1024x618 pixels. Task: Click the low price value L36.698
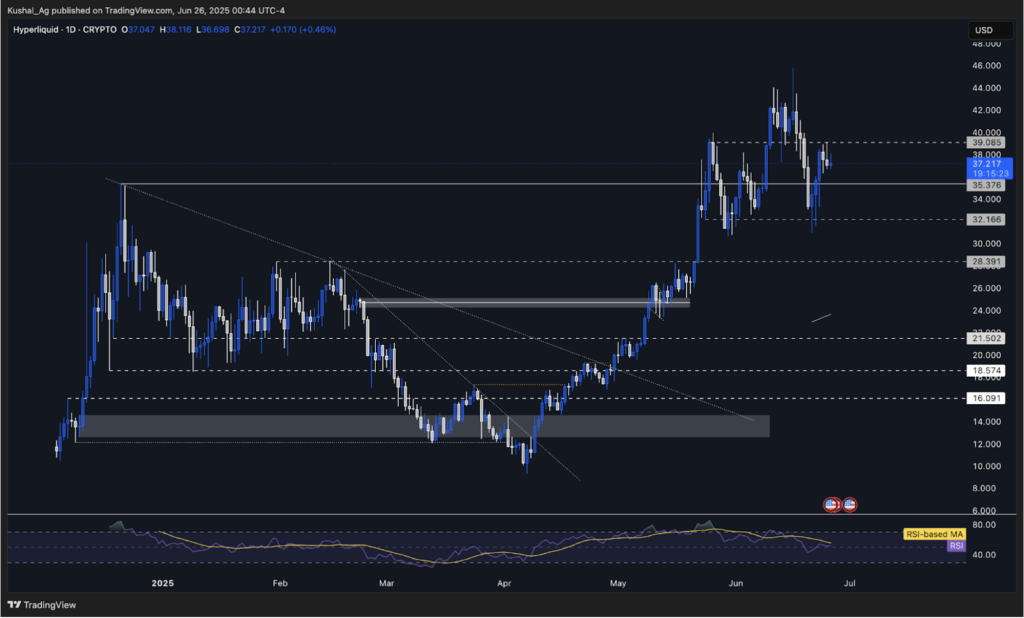(x=213, y=29)
